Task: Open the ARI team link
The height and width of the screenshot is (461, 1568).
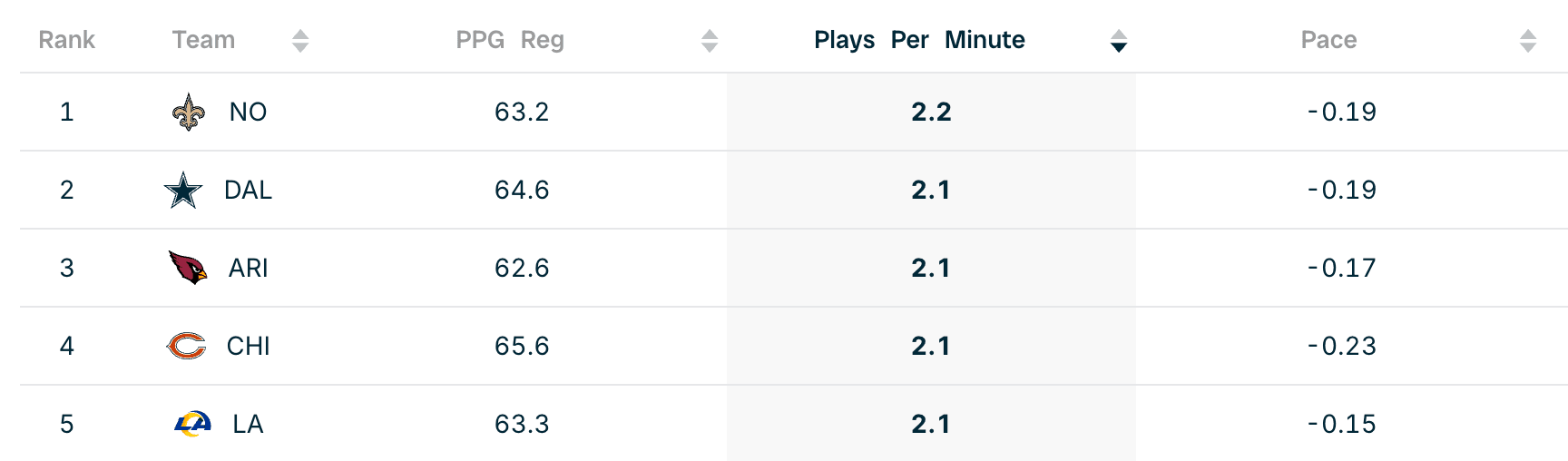Action: click(248, 268)
